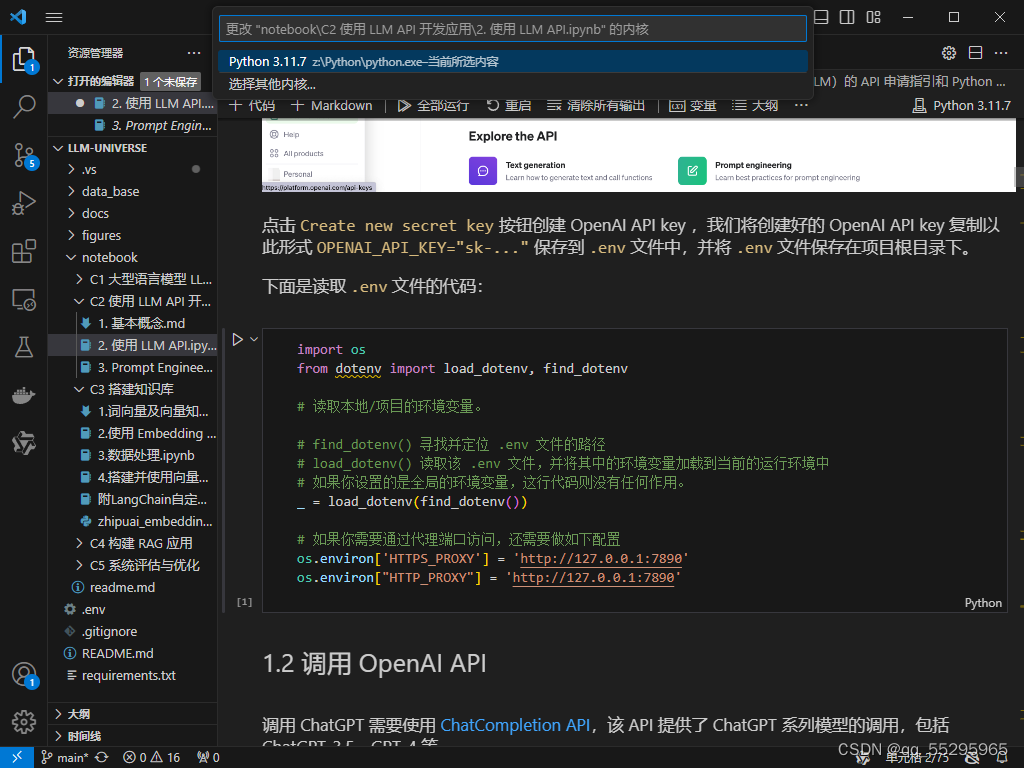Viewport: 1024px width, 768px height.
Task: Open the 变量 variables viewer
Action: click(x=693, y=105)
